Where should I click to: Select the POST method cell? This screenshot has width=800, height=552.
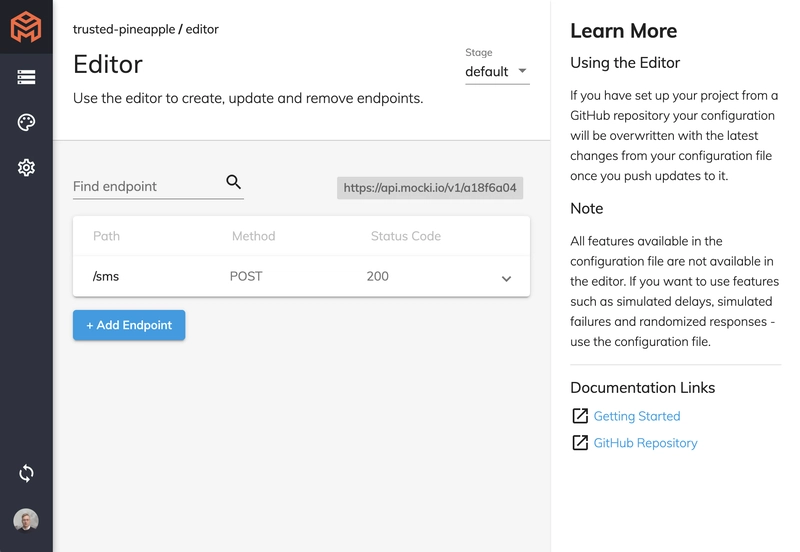pos(246,276)
